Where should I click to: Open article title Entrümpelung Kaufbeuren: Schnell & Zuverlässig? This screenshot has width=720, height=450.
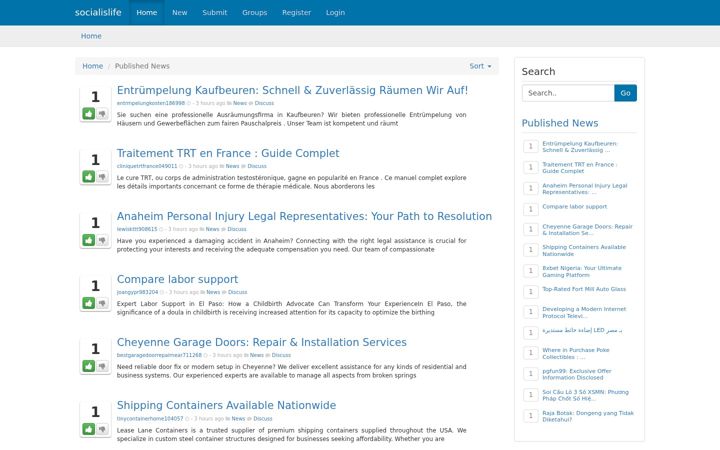click(x=292, y=90)
